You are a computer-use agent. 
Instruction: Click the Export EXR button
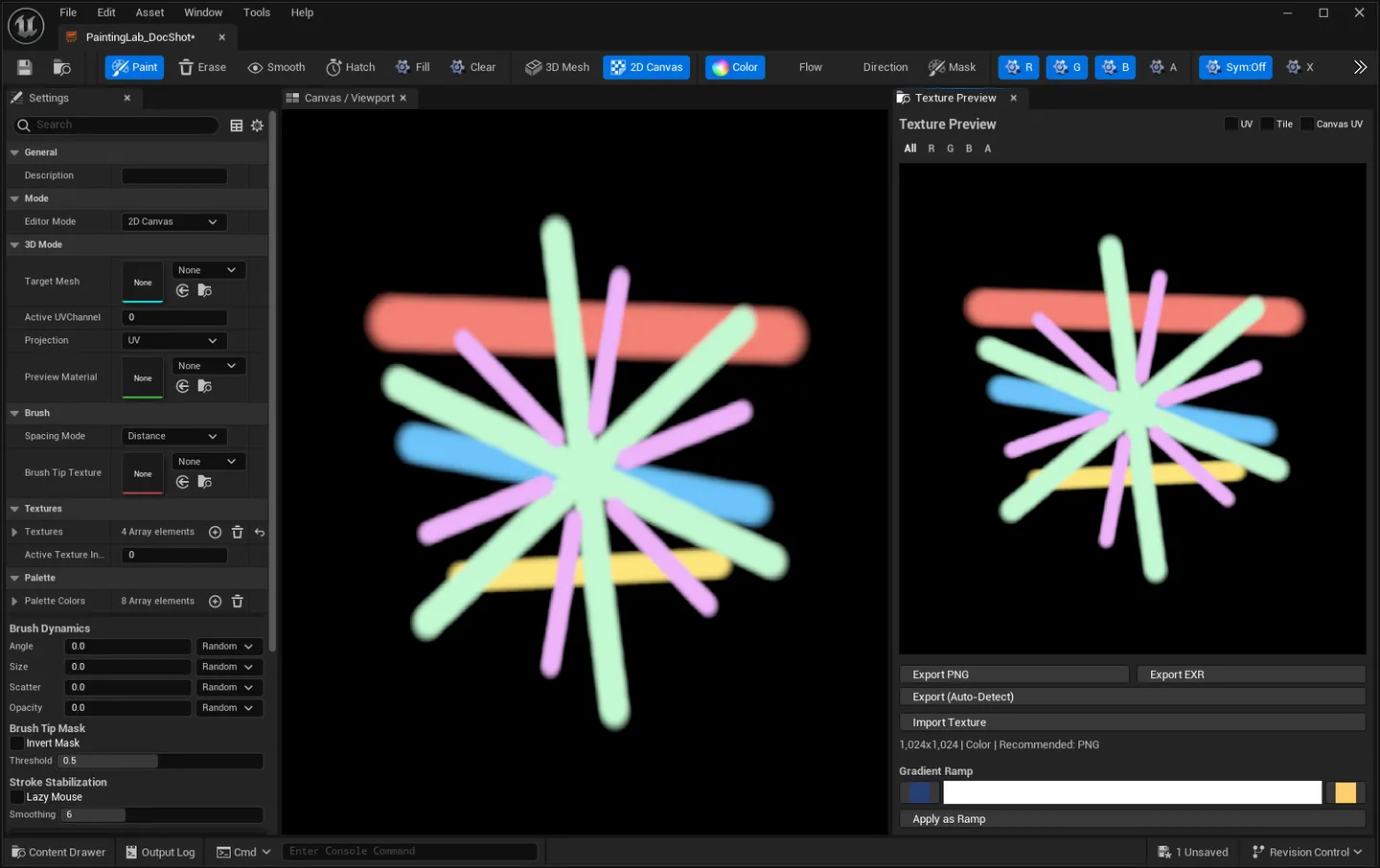click(x=1251, y=674)
